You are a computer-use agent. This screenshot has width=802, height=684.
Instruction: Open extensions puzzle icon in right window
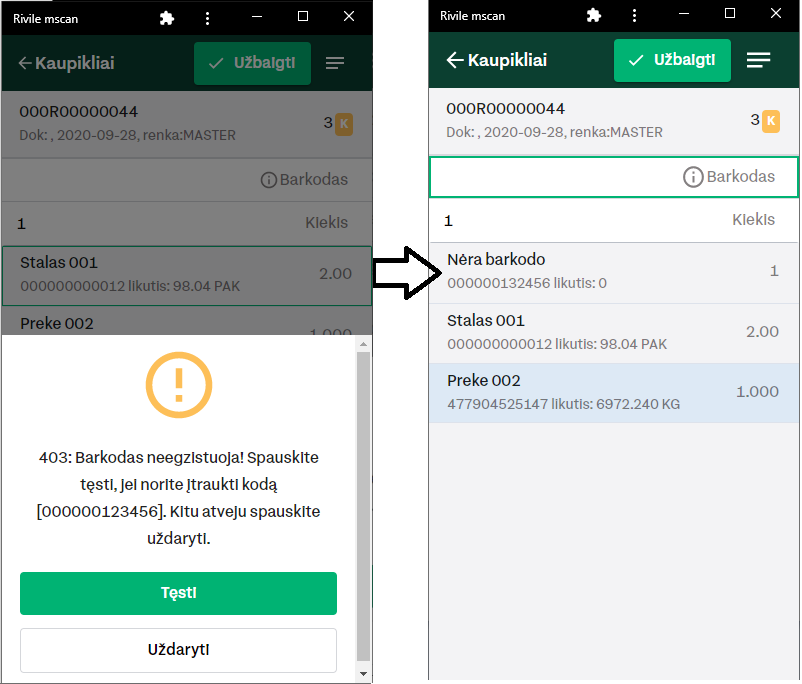pos(593,15)
